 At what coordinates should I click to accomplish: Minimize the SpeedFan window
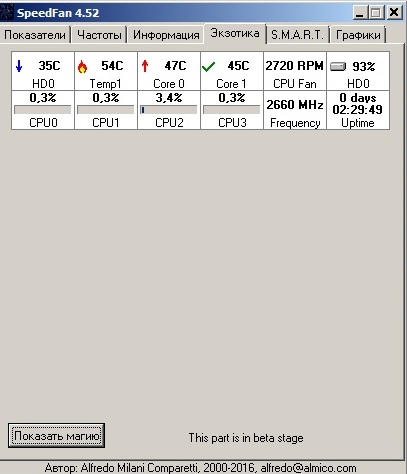[360, 13]
